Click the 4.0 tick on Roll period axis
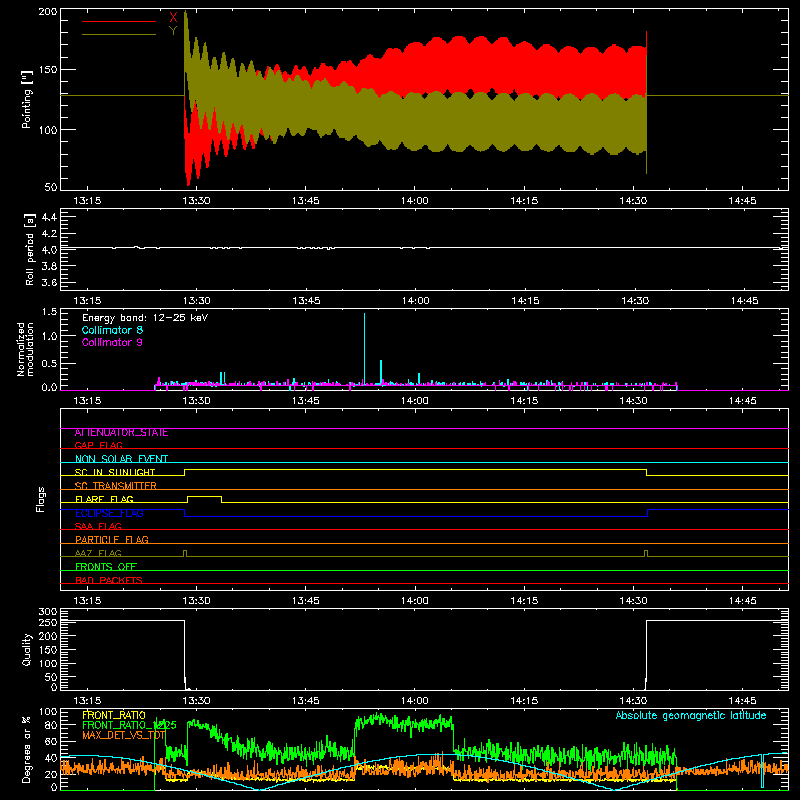This screenshot has height=800, width=800. click(x=49, y=250)
